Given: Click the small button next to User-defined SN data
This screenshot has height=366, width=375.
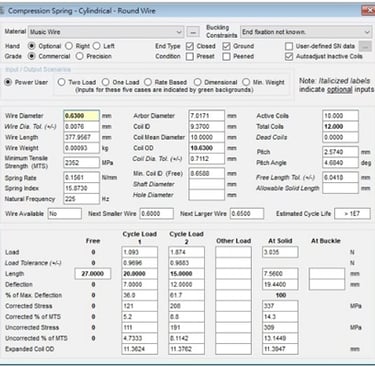Looking at the screenshot, I should point(365,47).
